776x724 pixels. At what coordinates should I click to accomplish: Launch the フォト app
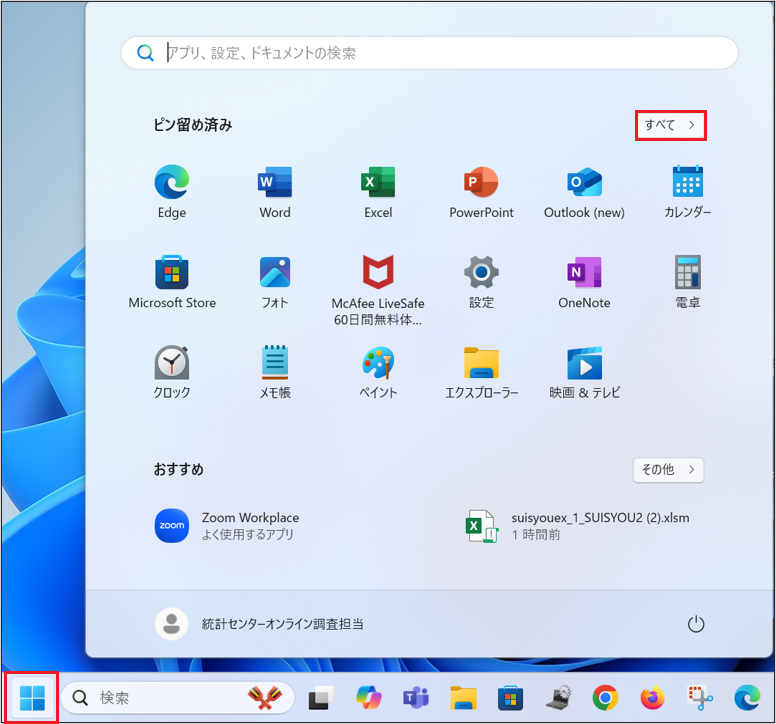click(x=275, y=282)
